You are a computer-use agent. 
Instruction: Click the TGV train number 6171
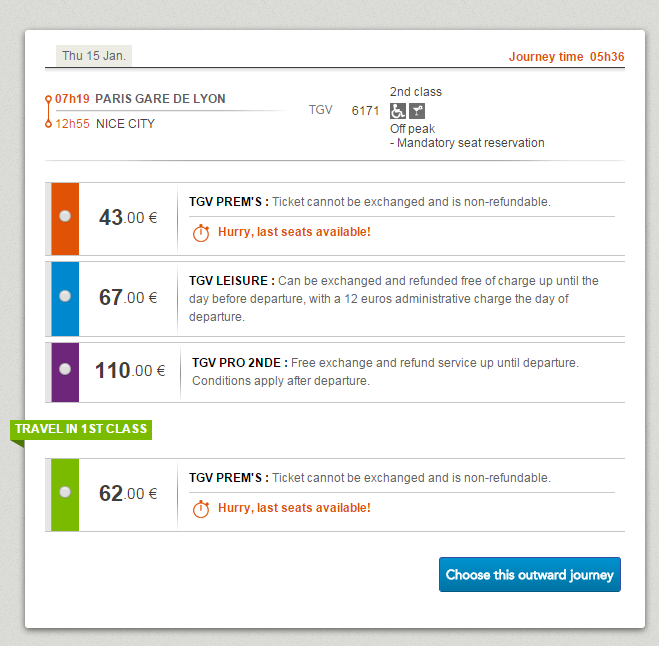point(365,111)
